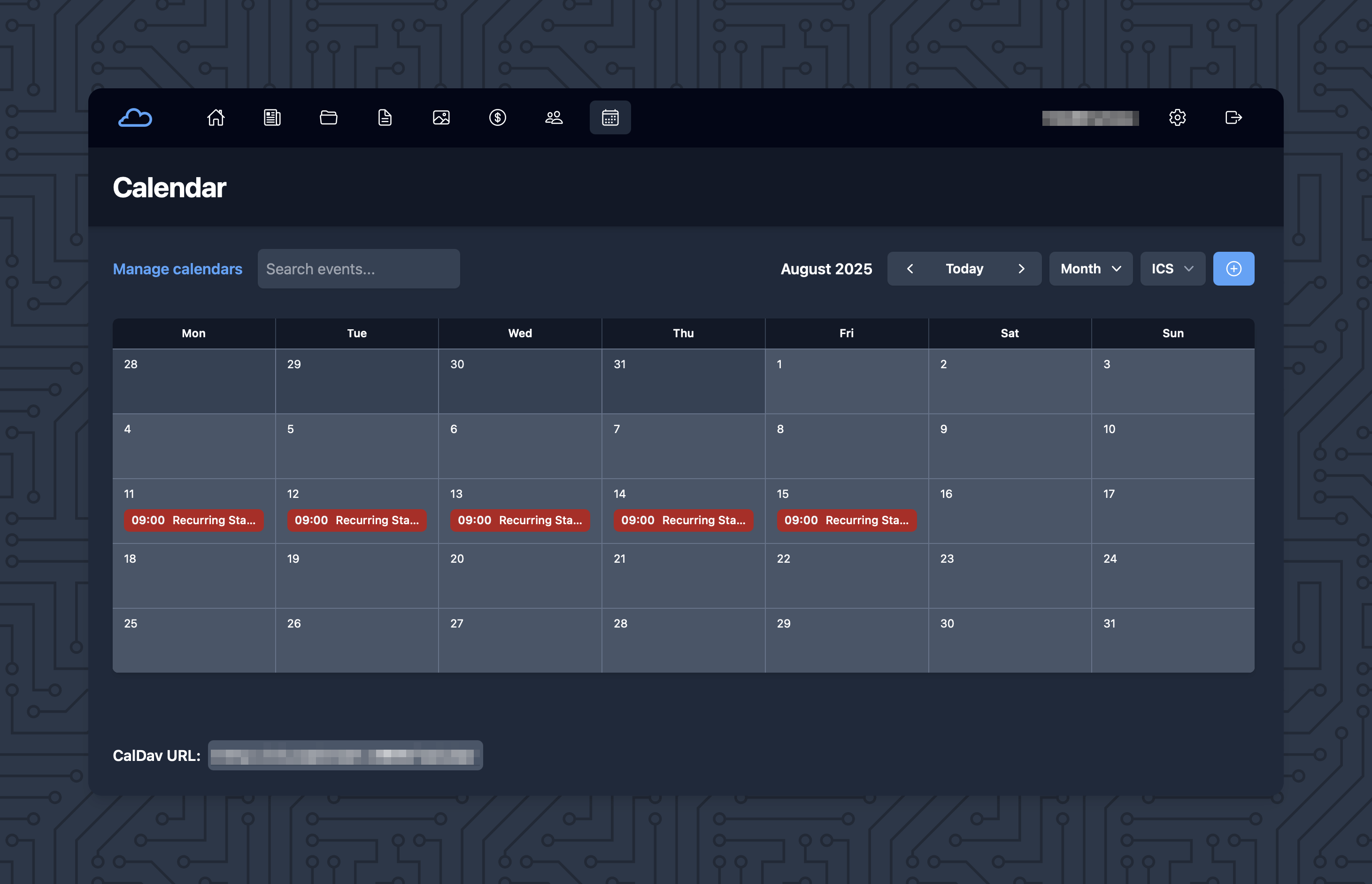Select day cell August 17
The image size is (1372, 884).
1173,511
